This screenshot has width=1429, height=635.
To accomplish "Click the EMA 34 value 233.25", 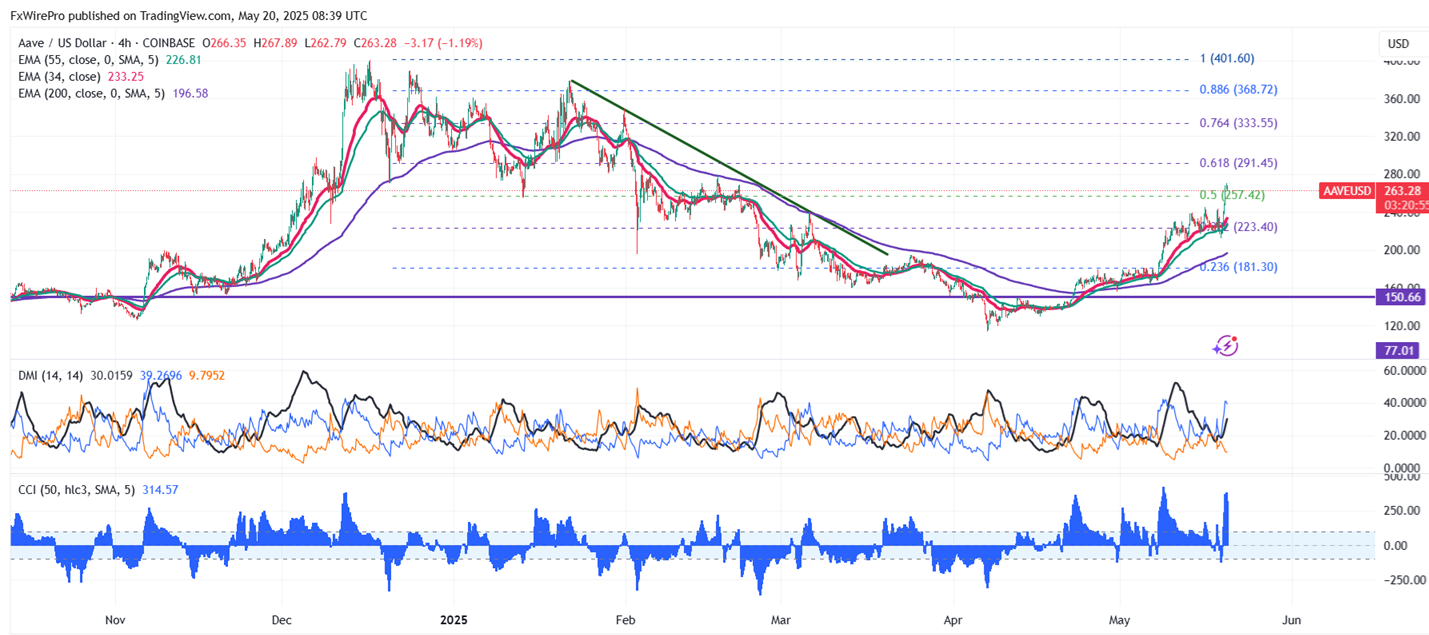I will click(128, 76).
